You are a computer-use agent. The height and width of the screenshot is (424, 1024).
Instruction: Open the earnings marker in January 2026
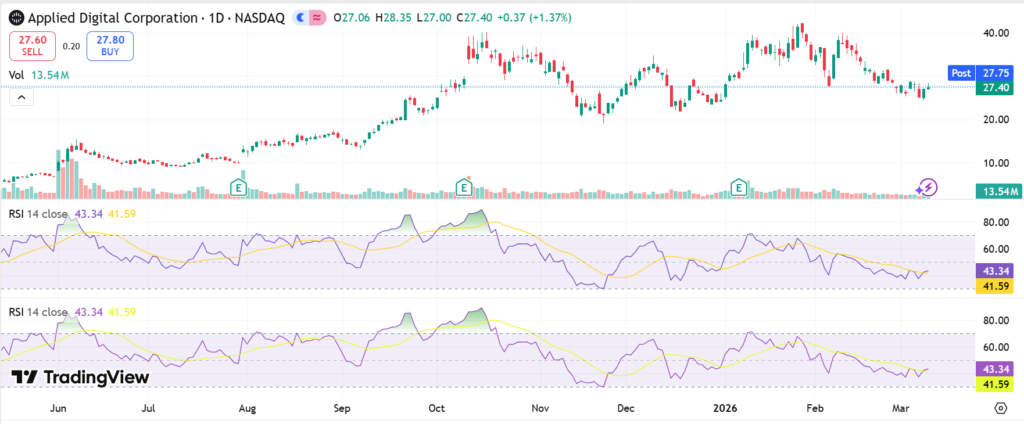pos(739,187)
